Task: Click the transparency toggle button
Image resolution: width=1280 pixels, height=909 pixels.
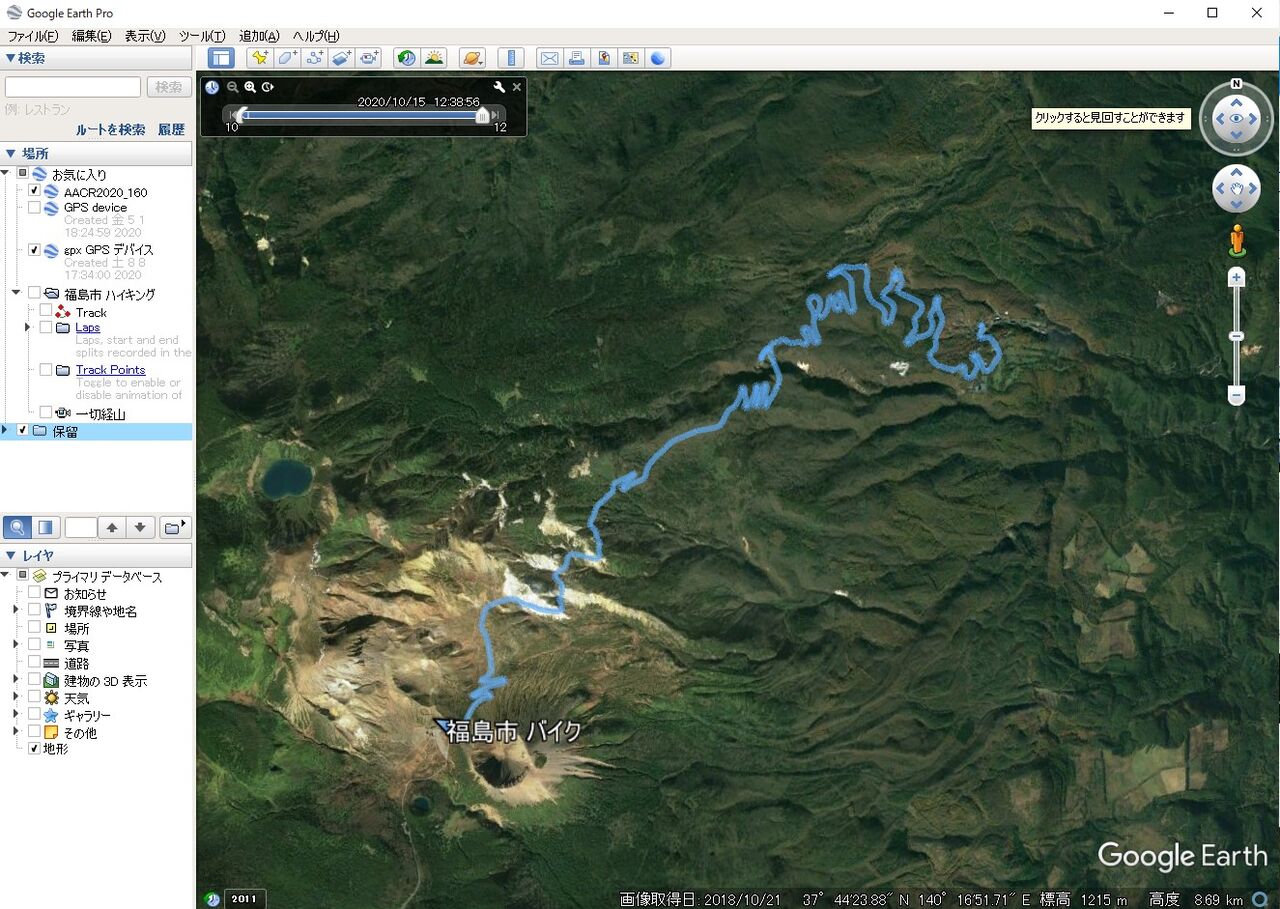Action: coord(45,527)
